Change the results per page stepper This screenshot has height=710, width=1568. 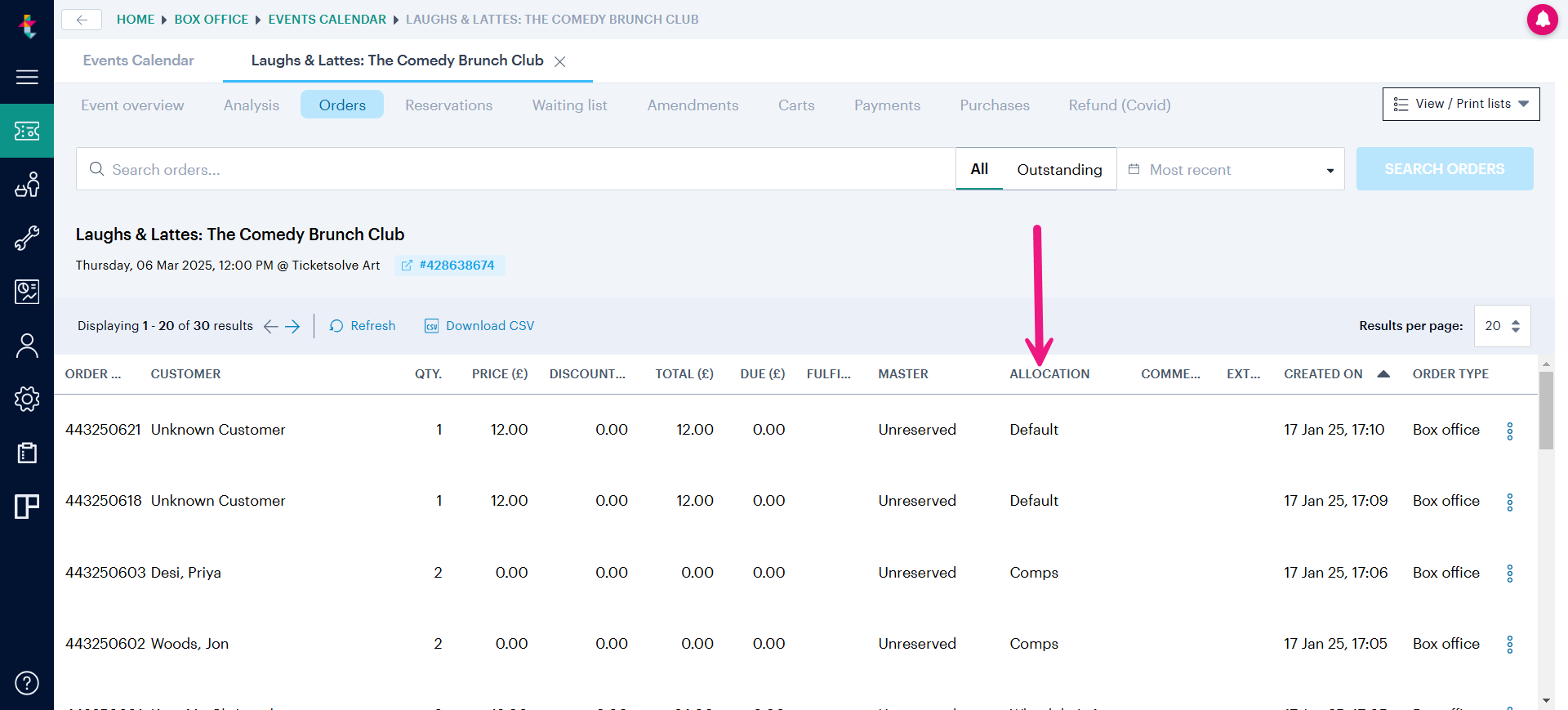1515,326
